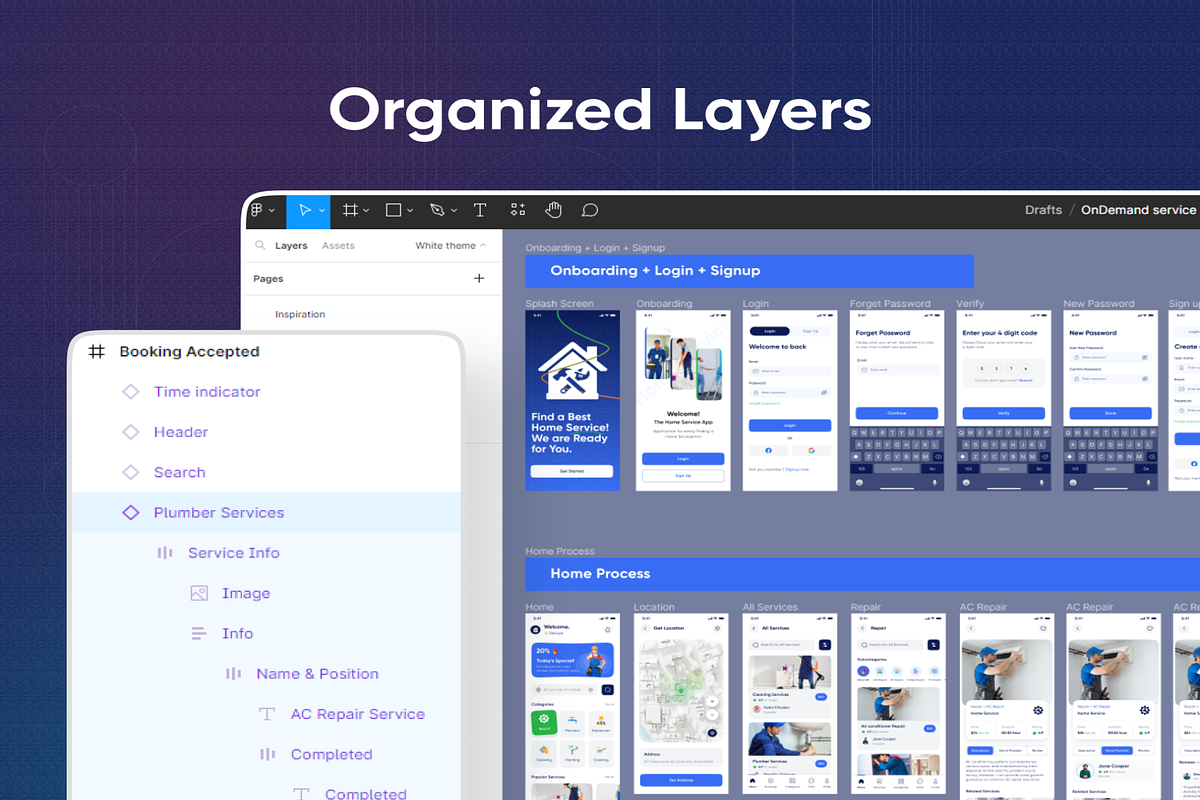Click component icon beside Time indicator
1200x800 pixels.
[130, 392]
